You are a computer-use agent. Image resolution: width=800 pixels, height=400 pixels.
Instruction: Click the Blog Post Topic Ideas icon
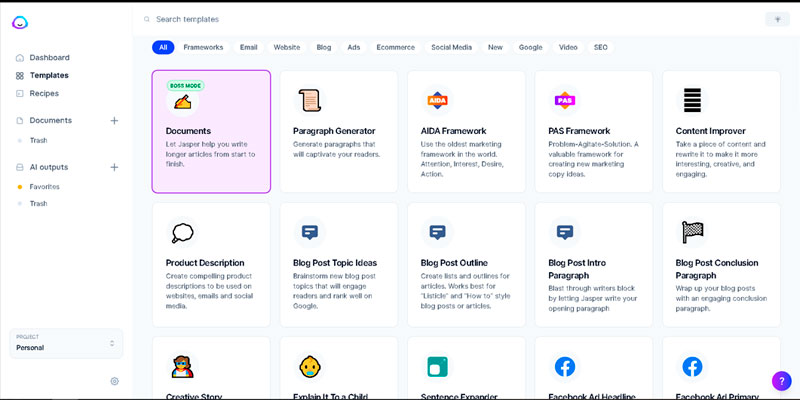click(310, 233)
